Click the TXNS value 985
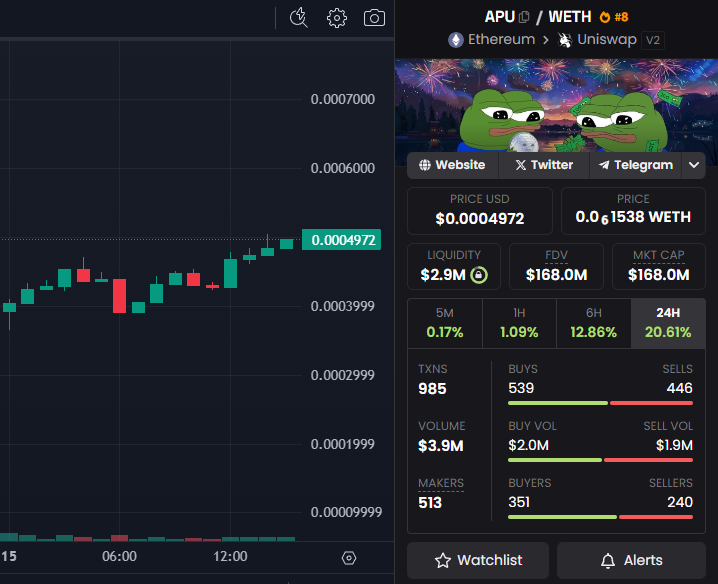Viewport: 718px width, 584px height. tap(432, 389)
